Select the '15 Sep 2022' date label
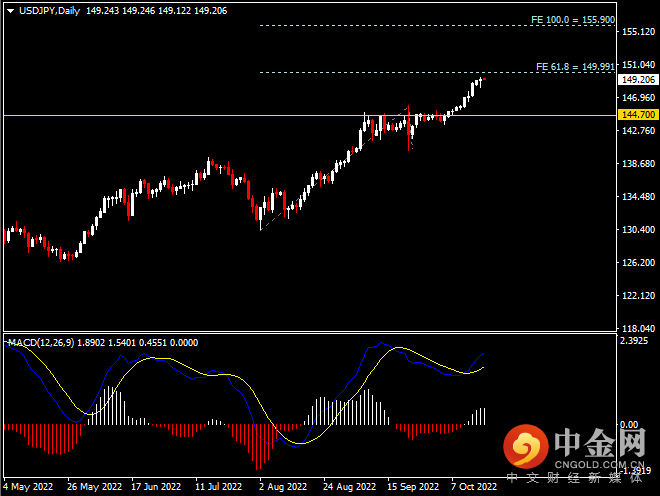The width and height of the screenshot is (660, 496). click(413, 487)
